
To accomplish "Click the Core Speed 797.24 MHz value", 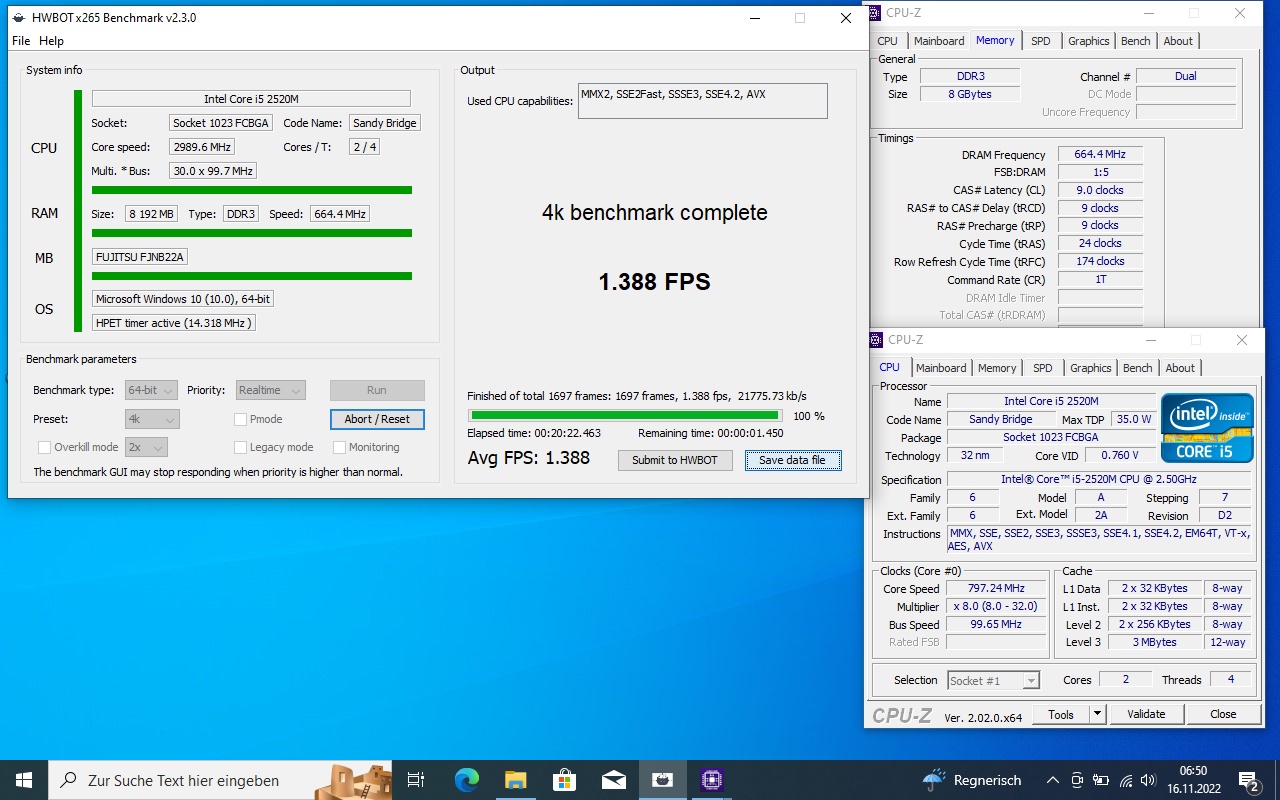I will pos(996,588).
